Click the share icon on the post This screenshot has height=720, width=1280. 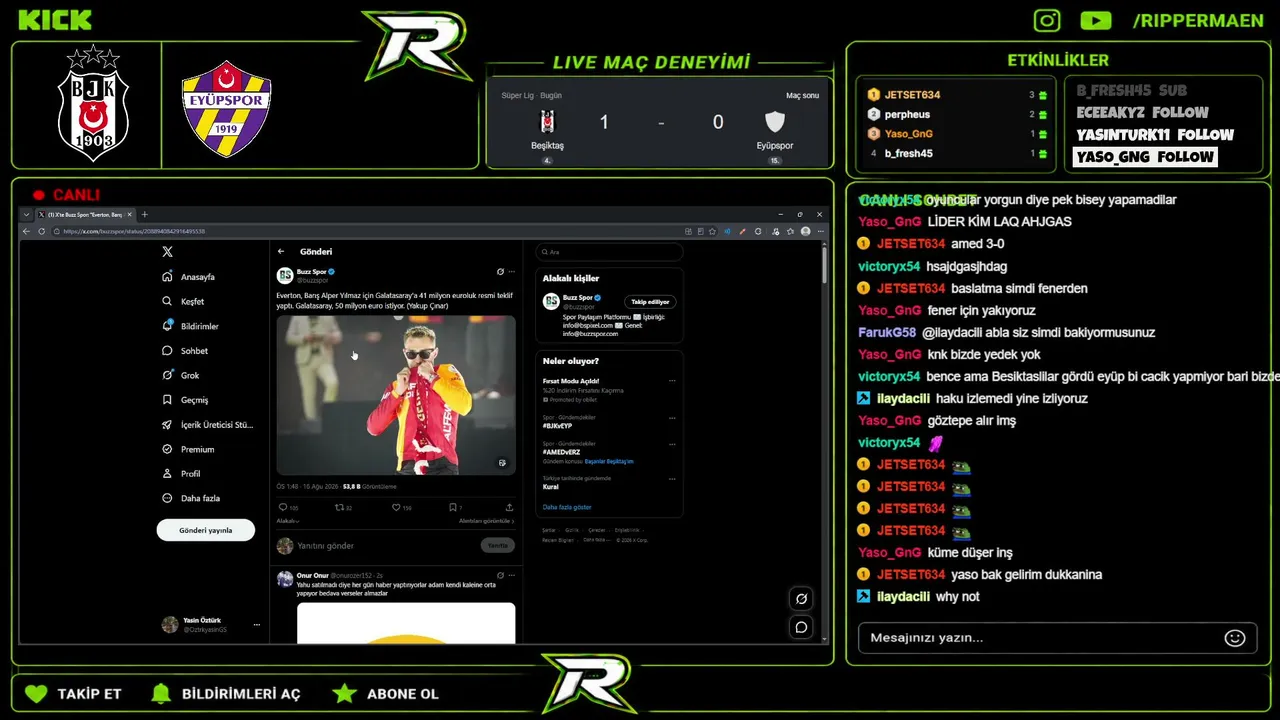[x=510, y=508]
